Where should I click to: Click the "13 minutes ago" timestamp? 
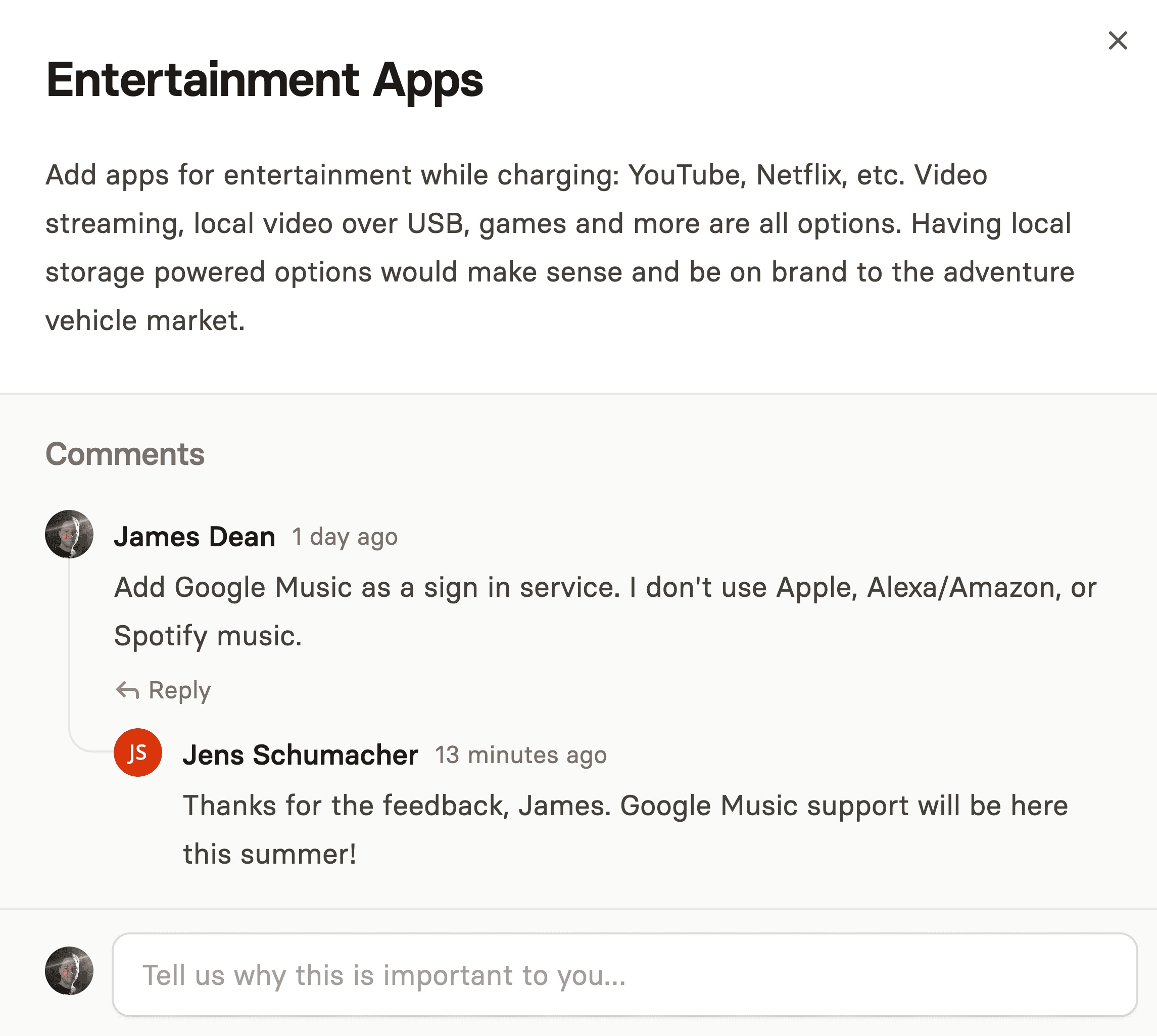[x=521, y=756]
